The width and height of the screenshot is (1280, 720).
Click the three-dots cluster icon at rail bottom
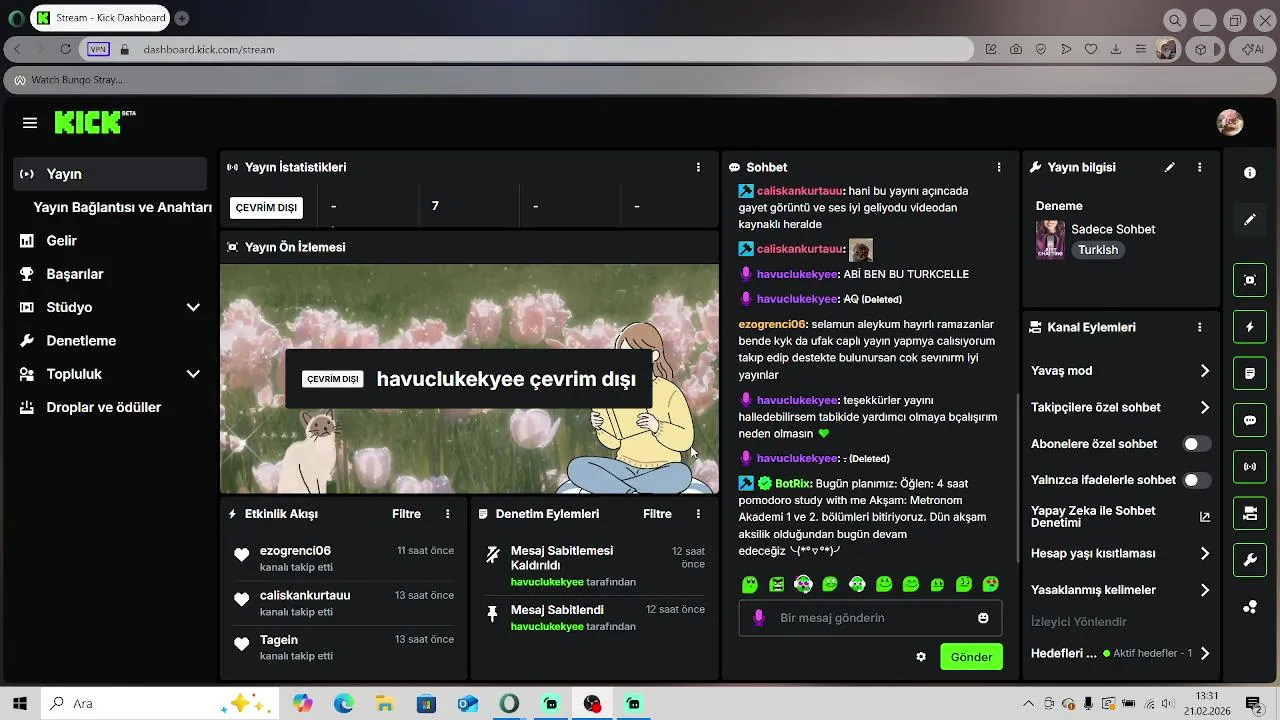(x=1250, y=606)
